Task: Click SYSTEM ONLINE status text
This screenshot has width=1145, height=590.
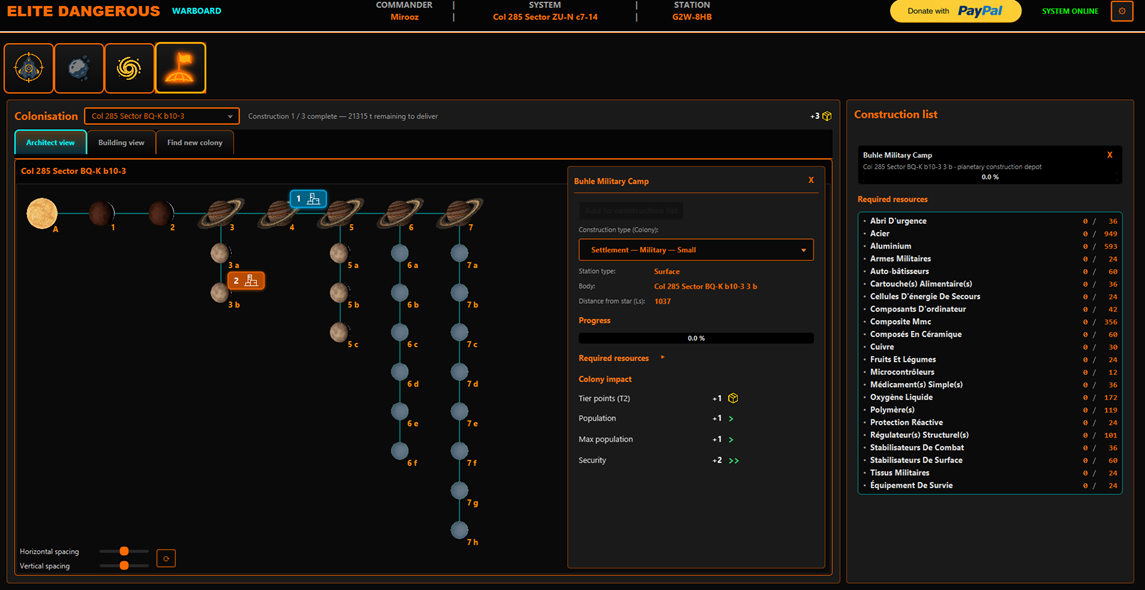Action: coord(1070,11)
